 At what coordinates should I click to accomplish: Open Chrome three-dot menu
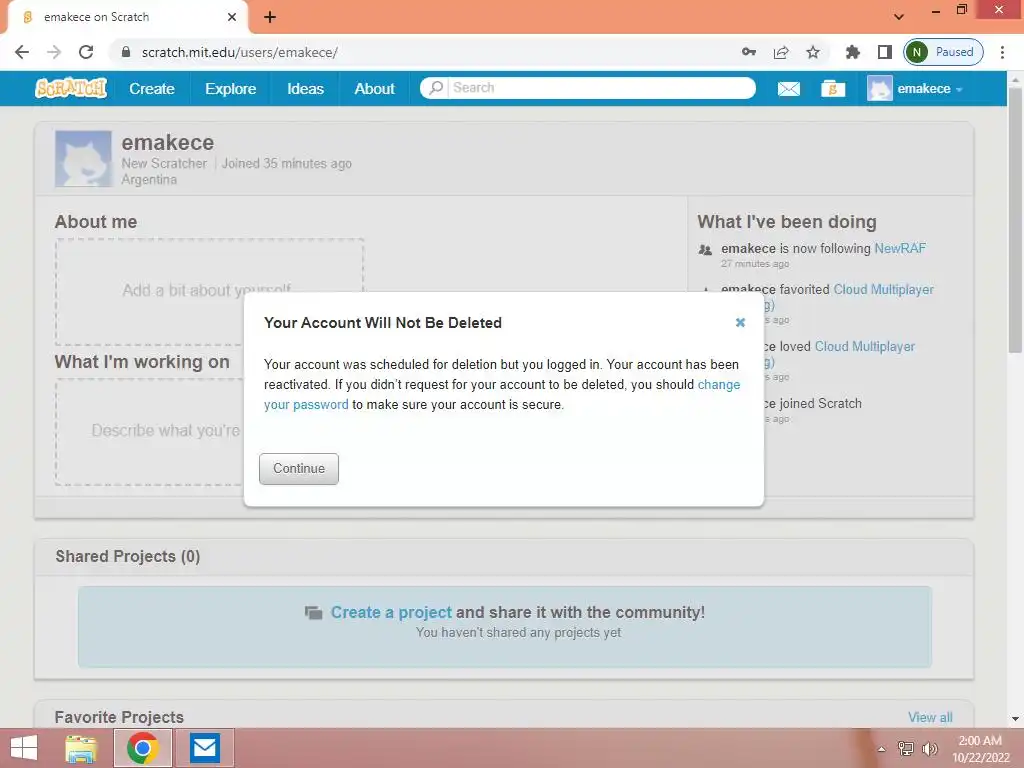tap(1002, 52)
